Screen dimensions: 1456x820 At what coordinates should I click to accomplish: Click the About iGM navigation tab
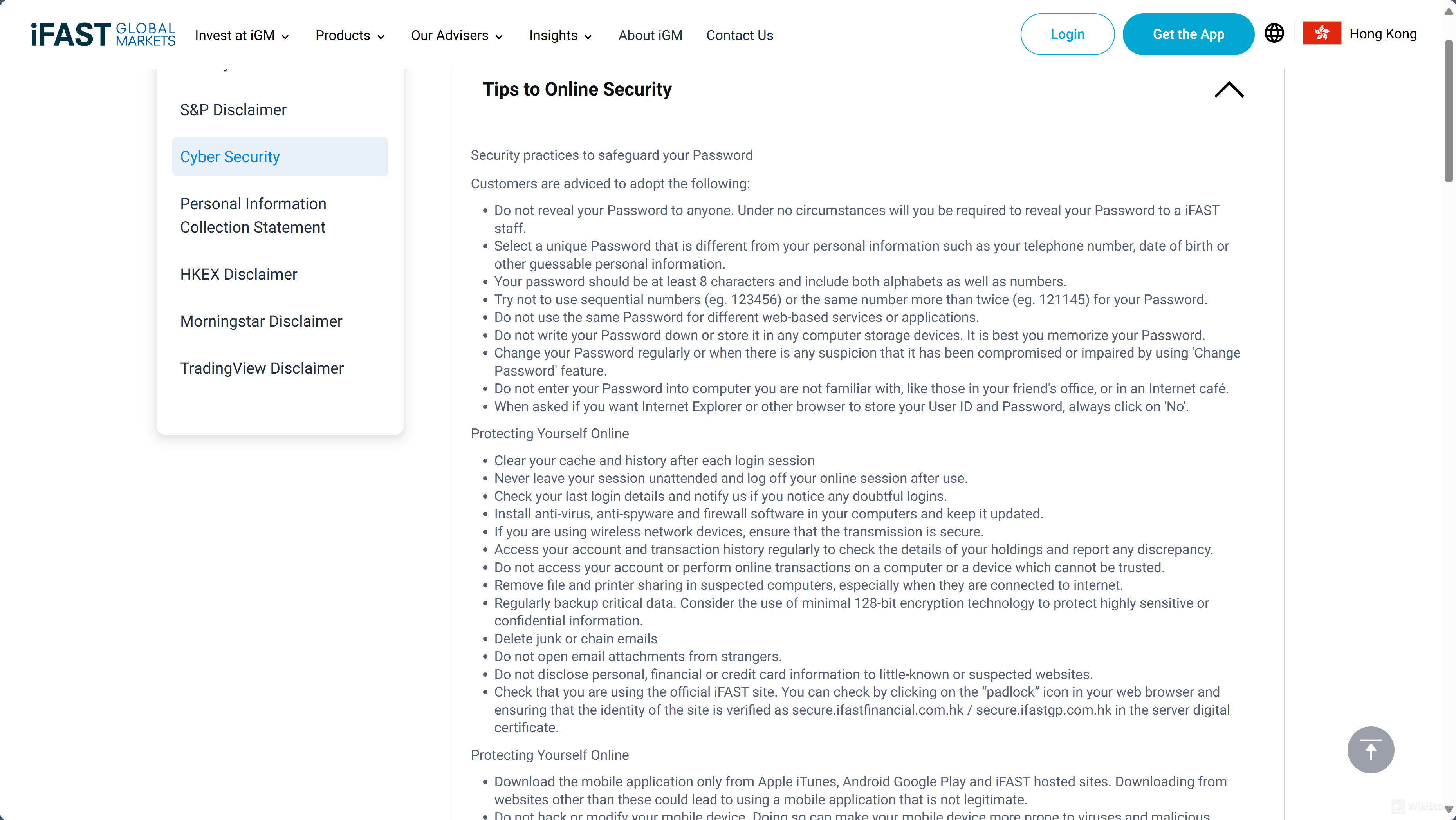pos(651,35)
